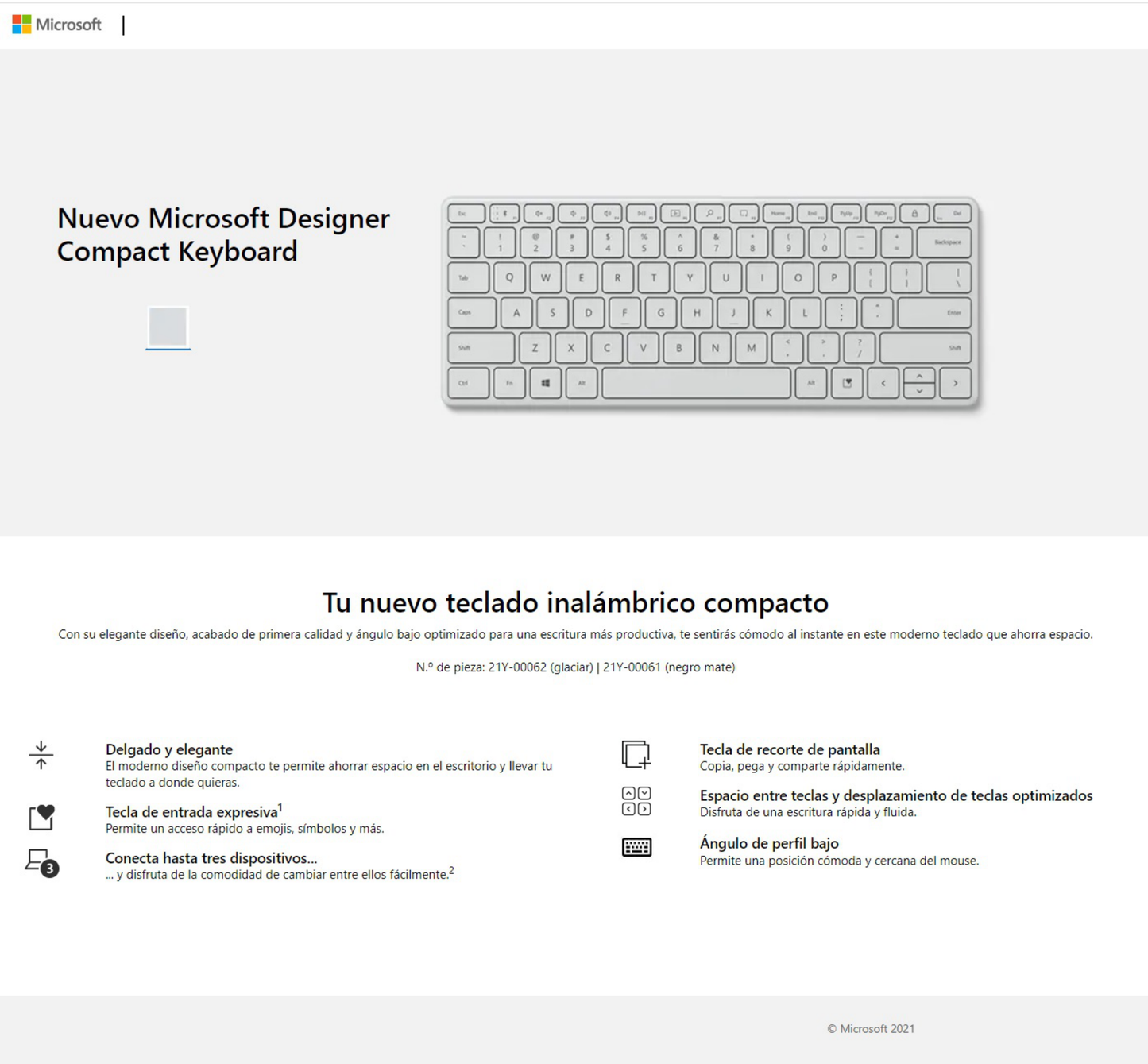Viewport: 1148px width, 1064px height.
Task: Click the Ángulo de perfil bajo heading
Action: click(x=769, y=843)
